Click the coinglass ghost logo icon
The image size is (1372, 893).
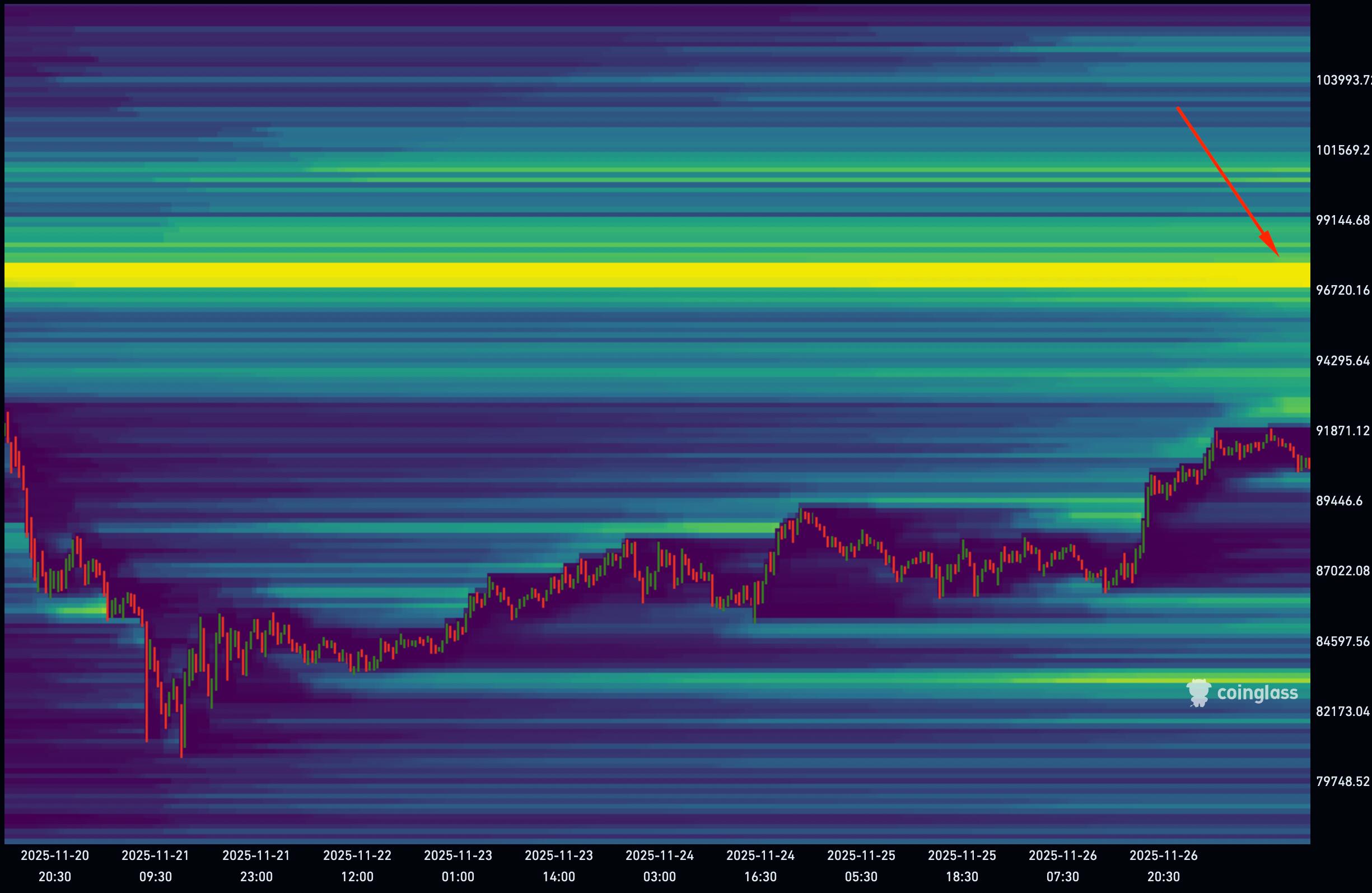pyautogui.click(x=1198, y=693)
